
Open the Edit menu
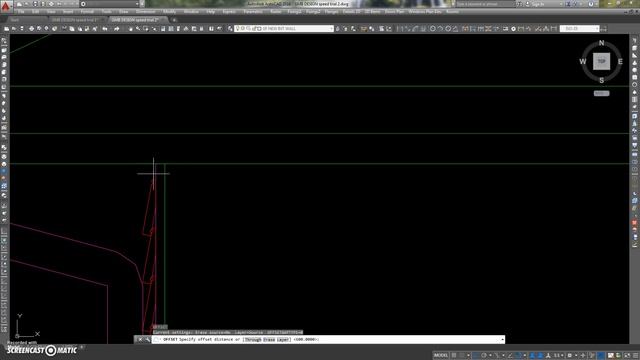36,12
